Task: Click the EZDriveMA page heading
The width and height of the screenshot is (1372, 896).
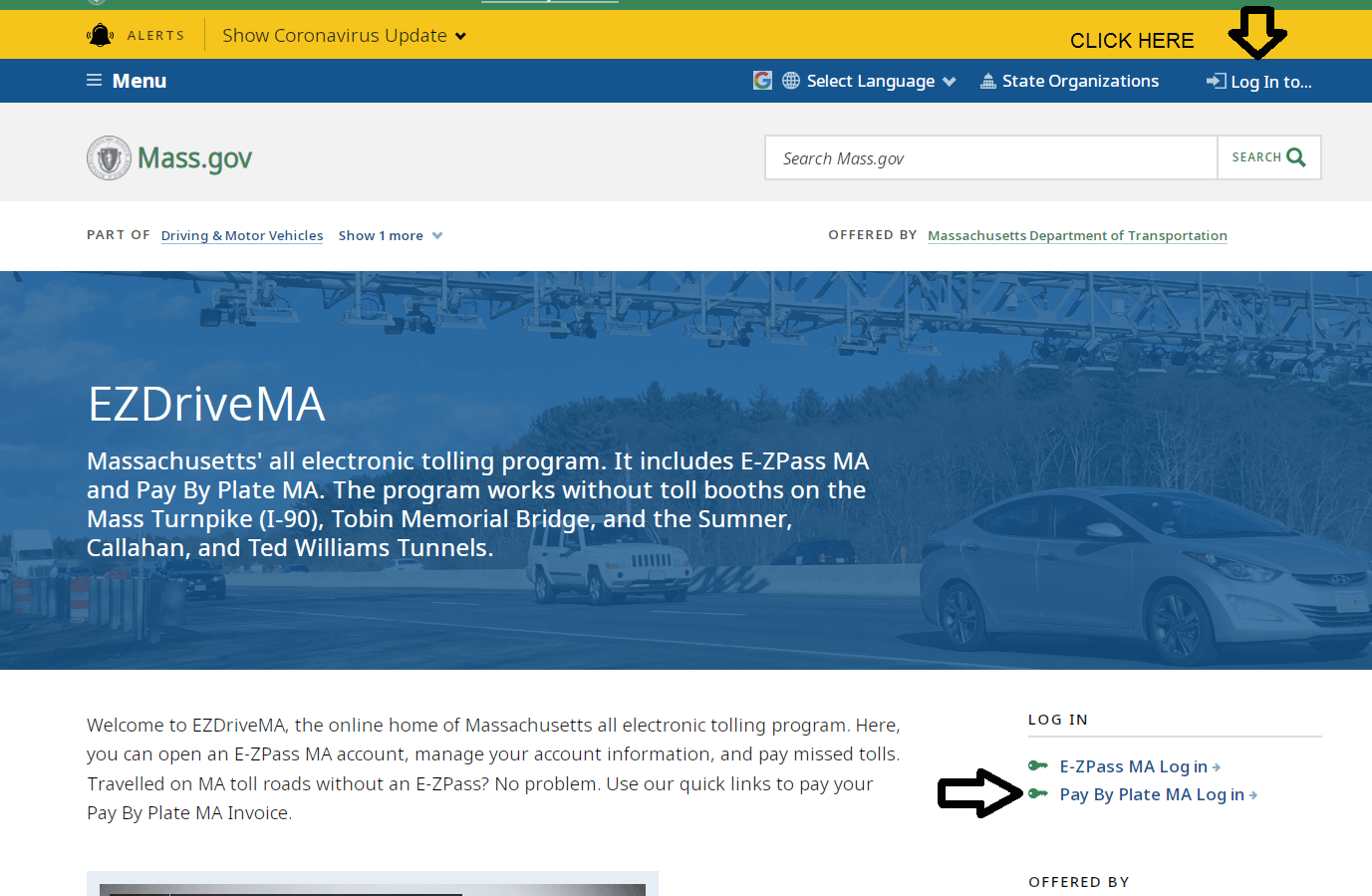Action: [206, 405]
